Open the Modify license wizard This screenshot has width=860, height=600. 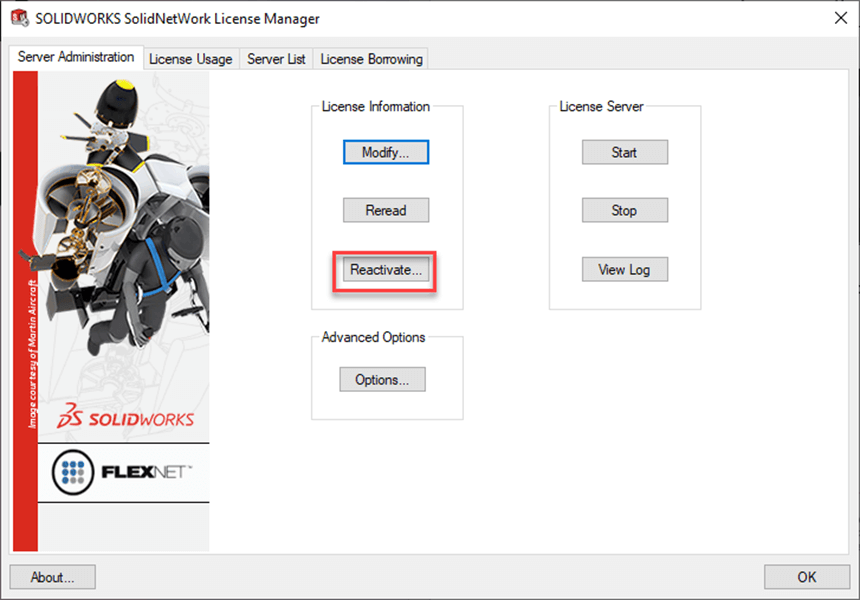385,152
